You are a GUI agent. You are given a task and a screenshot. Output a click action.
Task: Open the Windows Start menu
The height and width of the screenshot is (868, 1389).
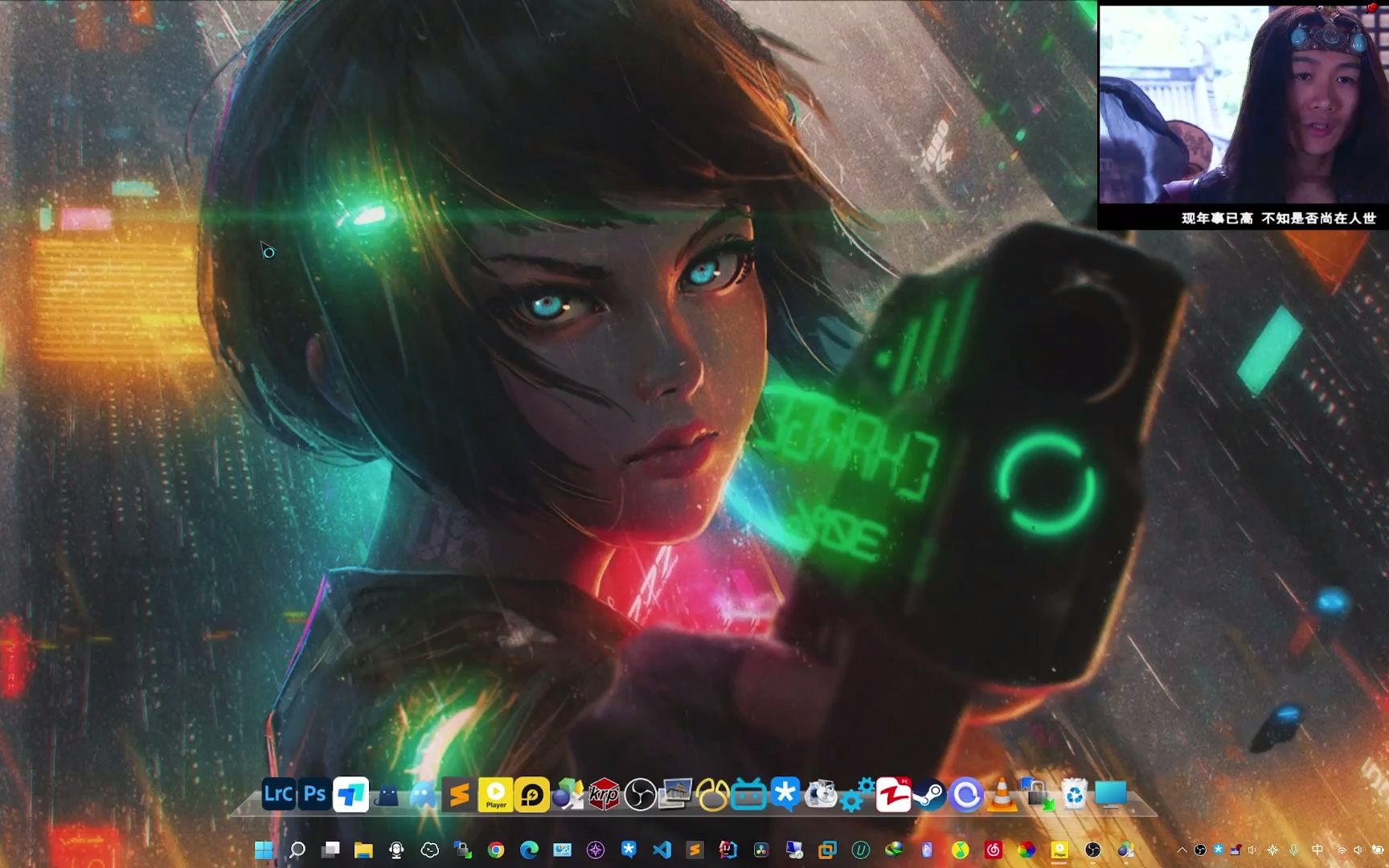pyautogui.click(x=264, y=850)
